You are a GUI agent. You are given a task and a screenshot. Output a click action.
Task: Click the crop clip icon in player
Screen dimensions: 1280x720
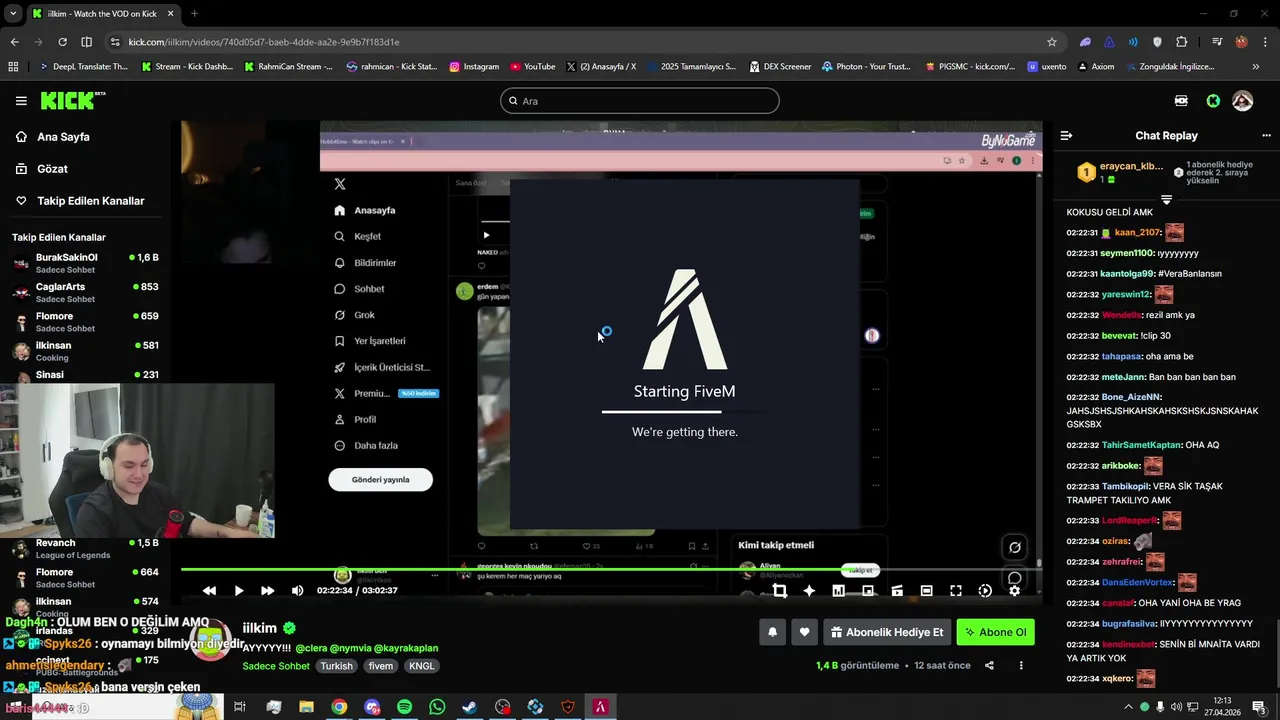coord(779,591)
